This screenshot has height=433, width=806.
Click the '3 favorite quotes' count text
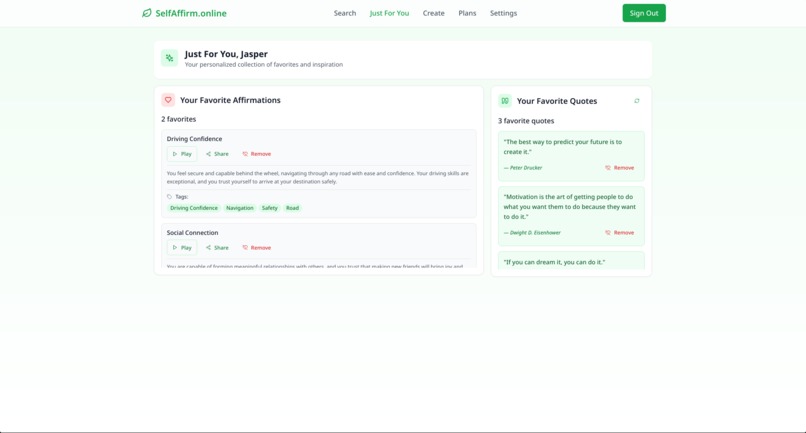526,121
